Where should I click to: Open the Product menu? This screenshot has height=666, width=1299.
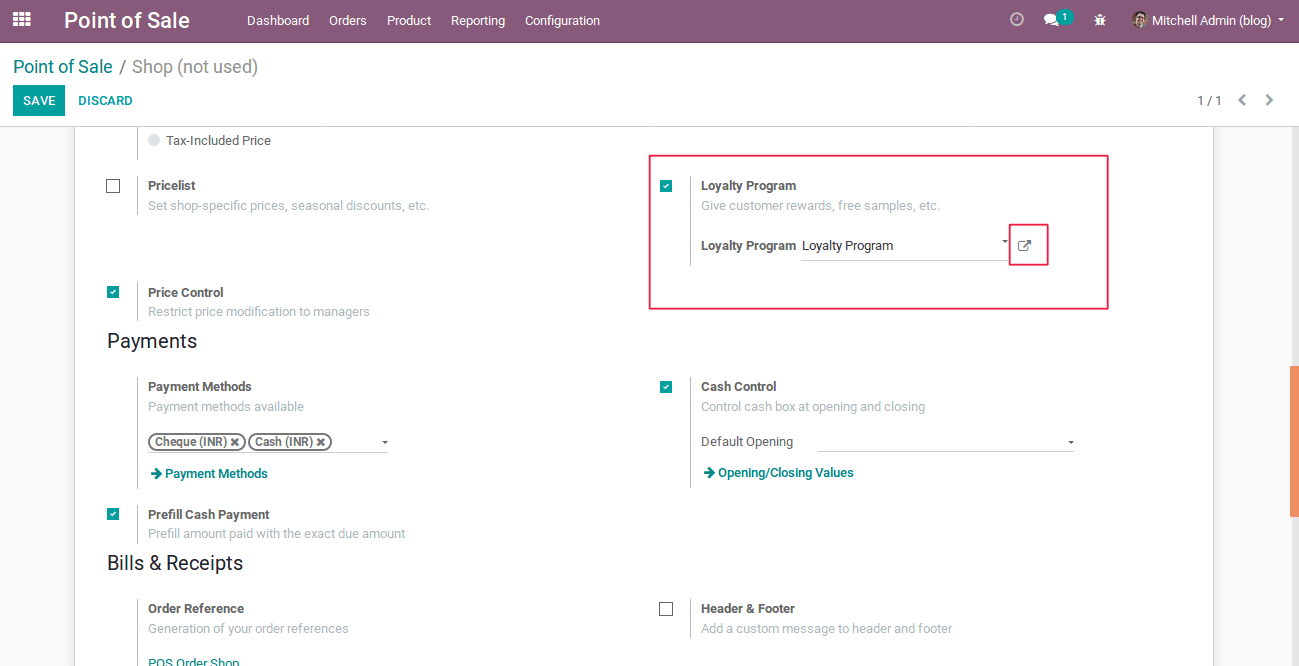(x=409, y=20)
